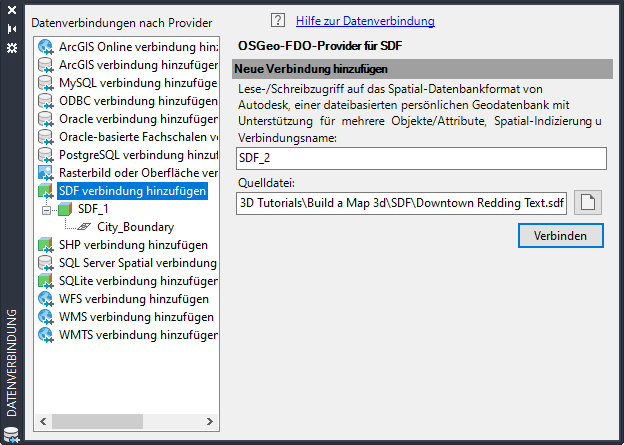Click the PostgreSQL database icon

45,155
